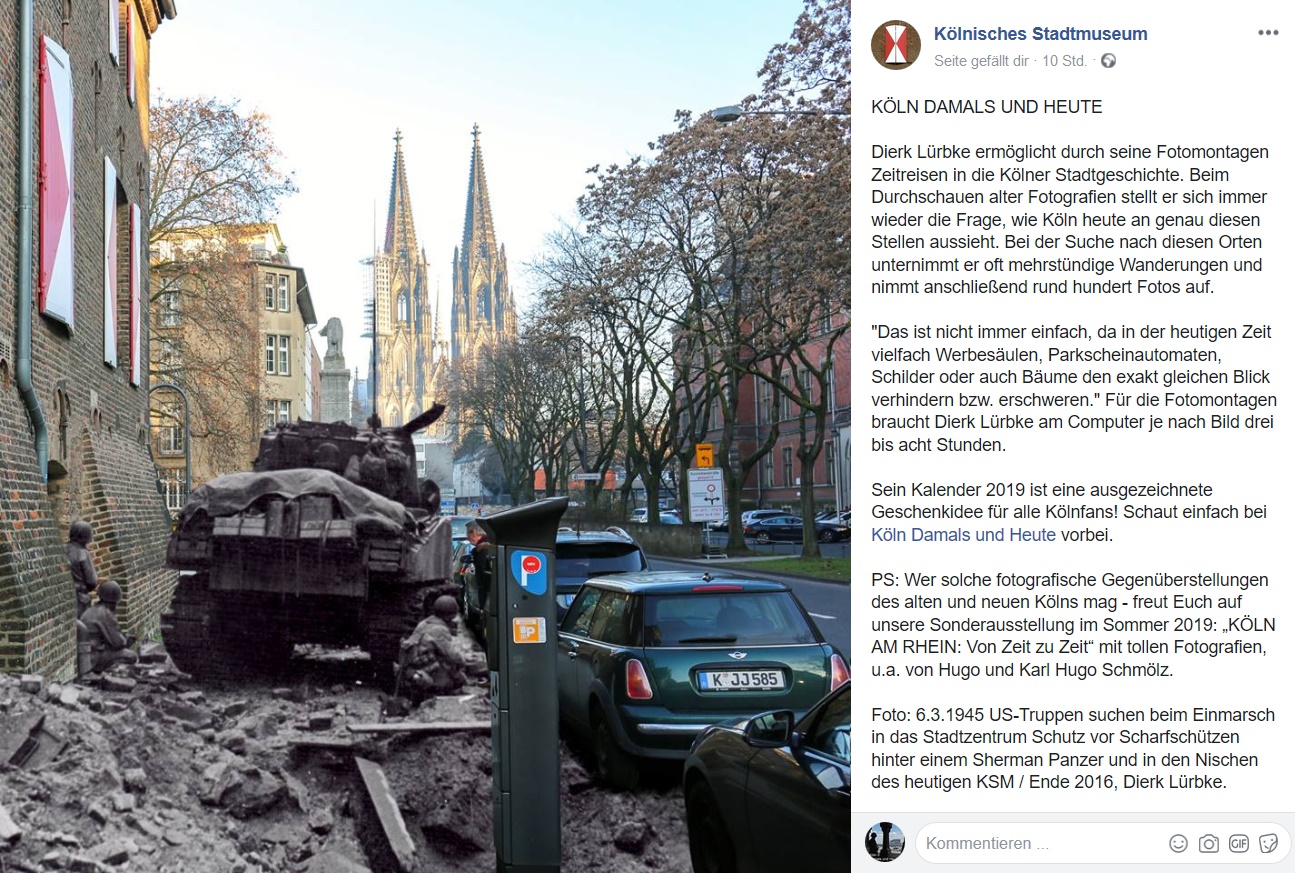Click your own avatar beside the comment box

(885, 842)
